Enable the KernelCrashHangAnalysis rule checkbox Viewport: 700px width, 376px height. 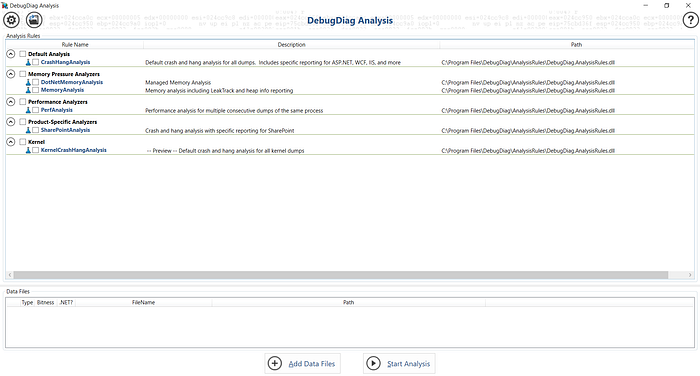pos(35,150)
